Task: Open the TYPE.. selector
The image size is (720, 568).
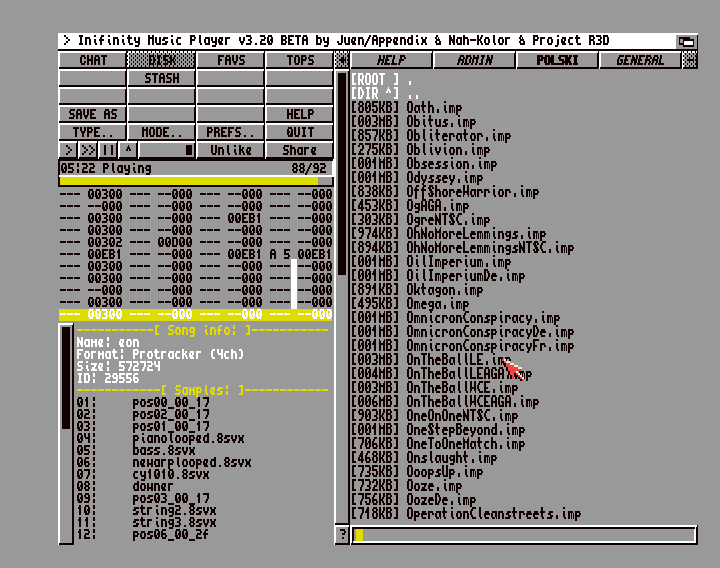Action: click(93, 132)
